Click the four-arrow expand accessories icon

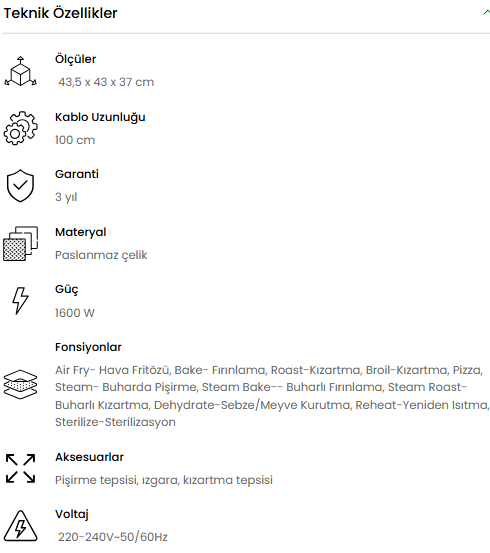pyautogui.click(x=20, y=468)
